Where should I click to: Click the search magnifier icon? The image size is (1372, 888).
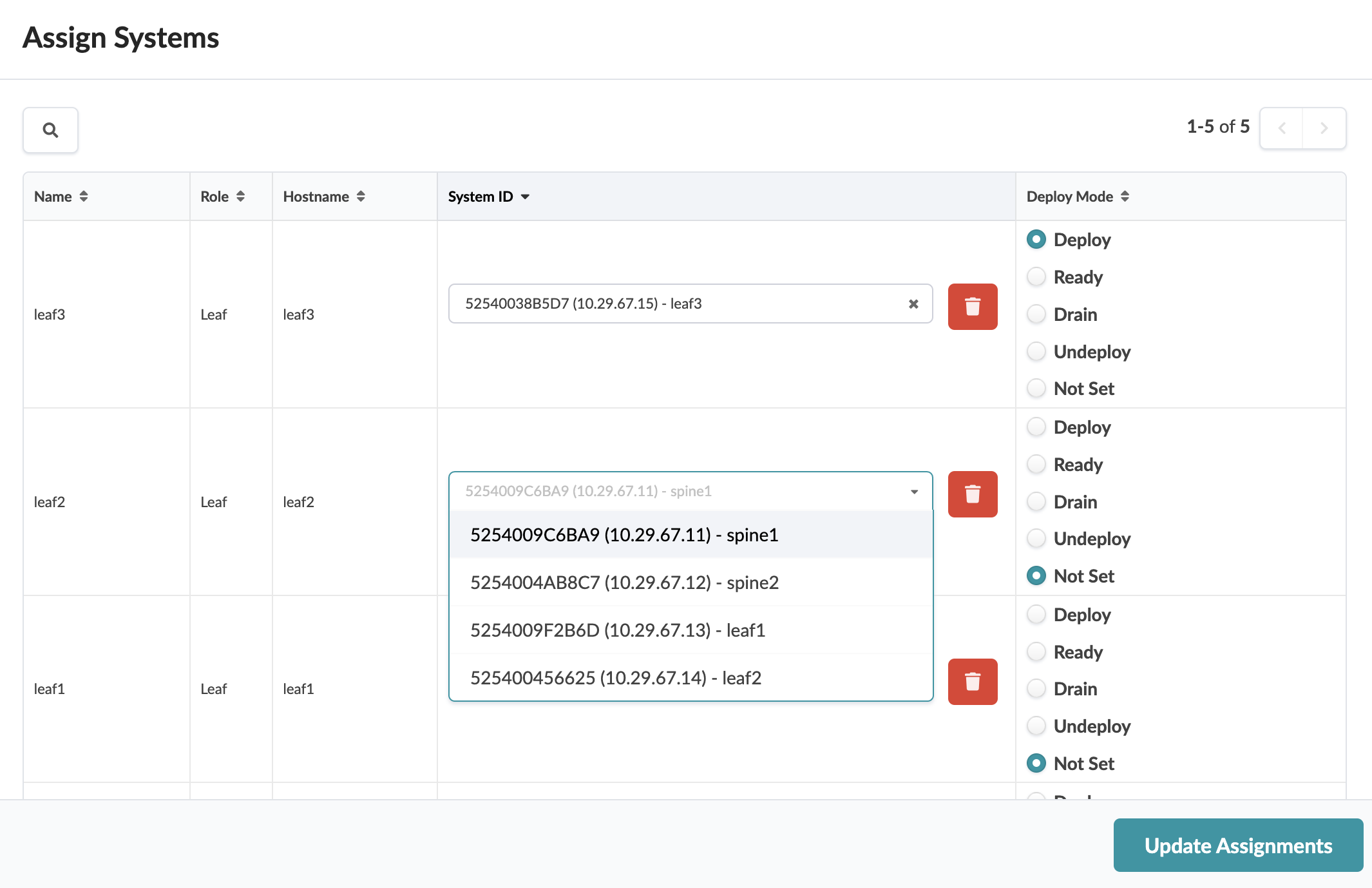tap(50, 130)
